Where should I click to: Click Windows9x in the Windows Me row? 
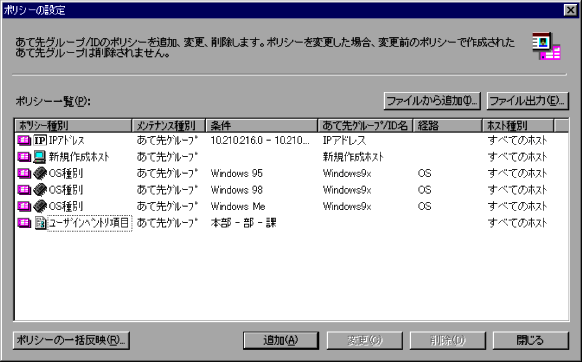(347, 206)
